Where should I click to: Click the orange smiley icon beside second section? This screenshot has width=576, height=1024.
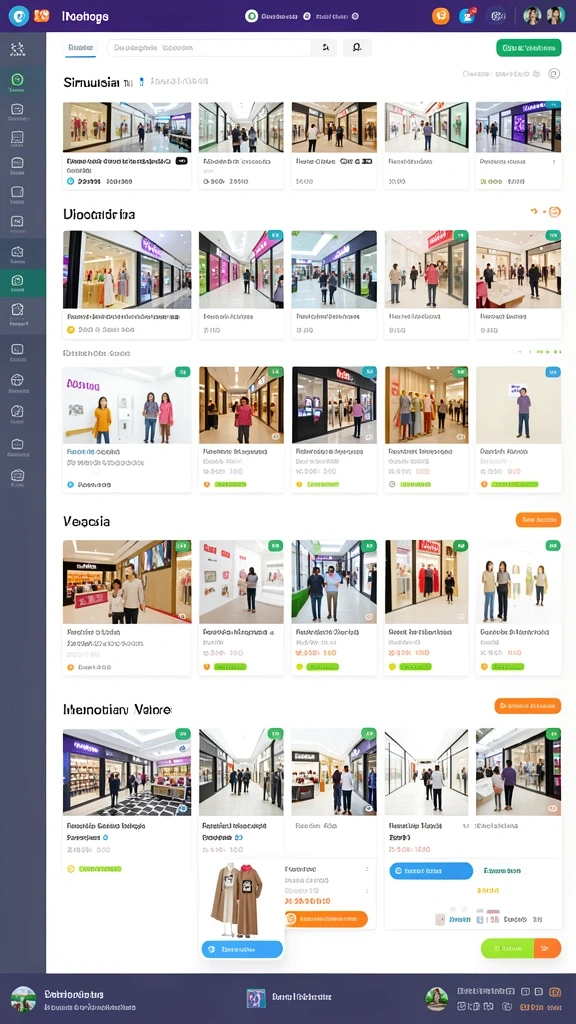coord(554,212)
